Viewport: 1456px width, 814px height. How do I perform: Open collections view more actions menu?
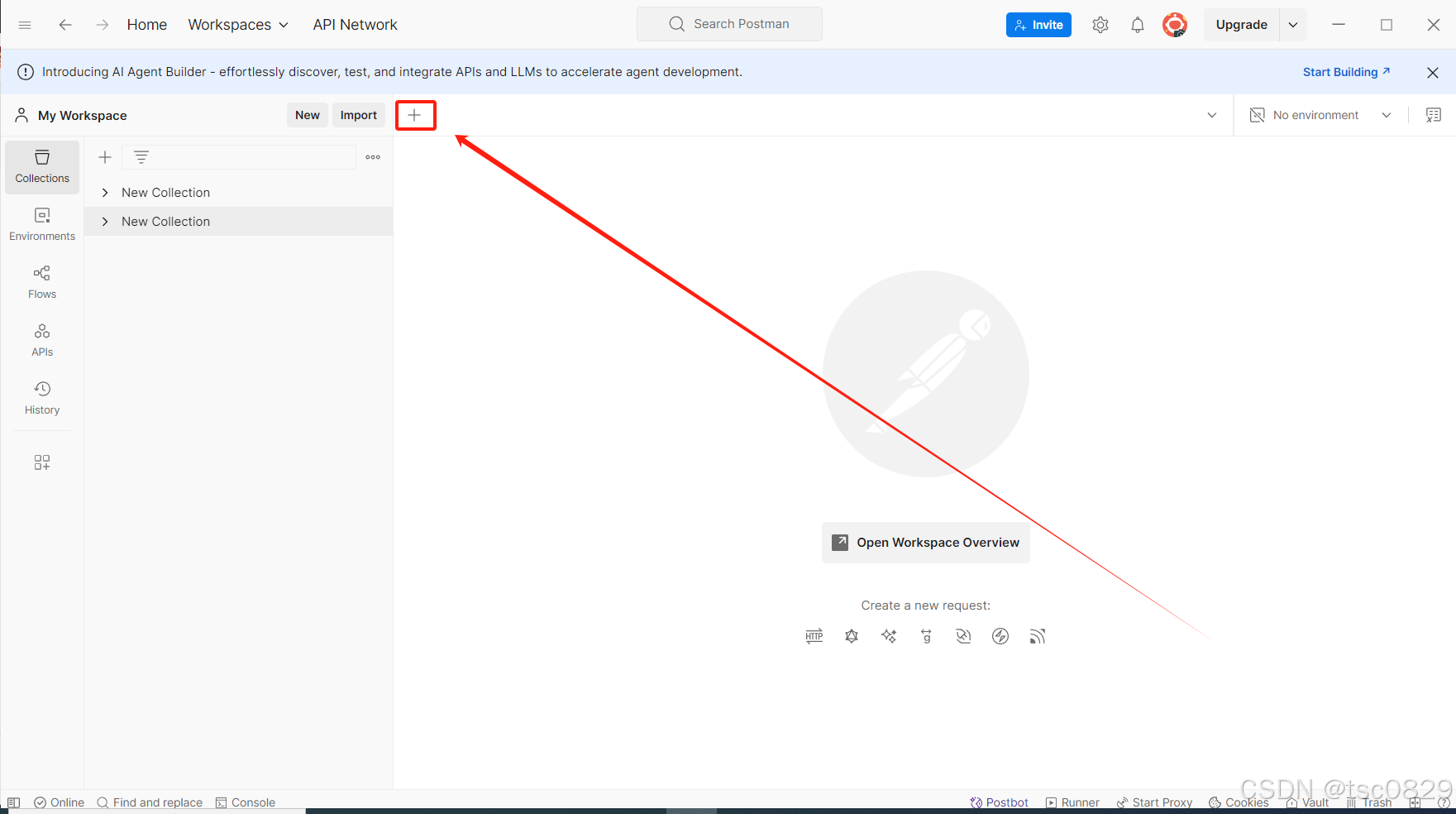373,157
